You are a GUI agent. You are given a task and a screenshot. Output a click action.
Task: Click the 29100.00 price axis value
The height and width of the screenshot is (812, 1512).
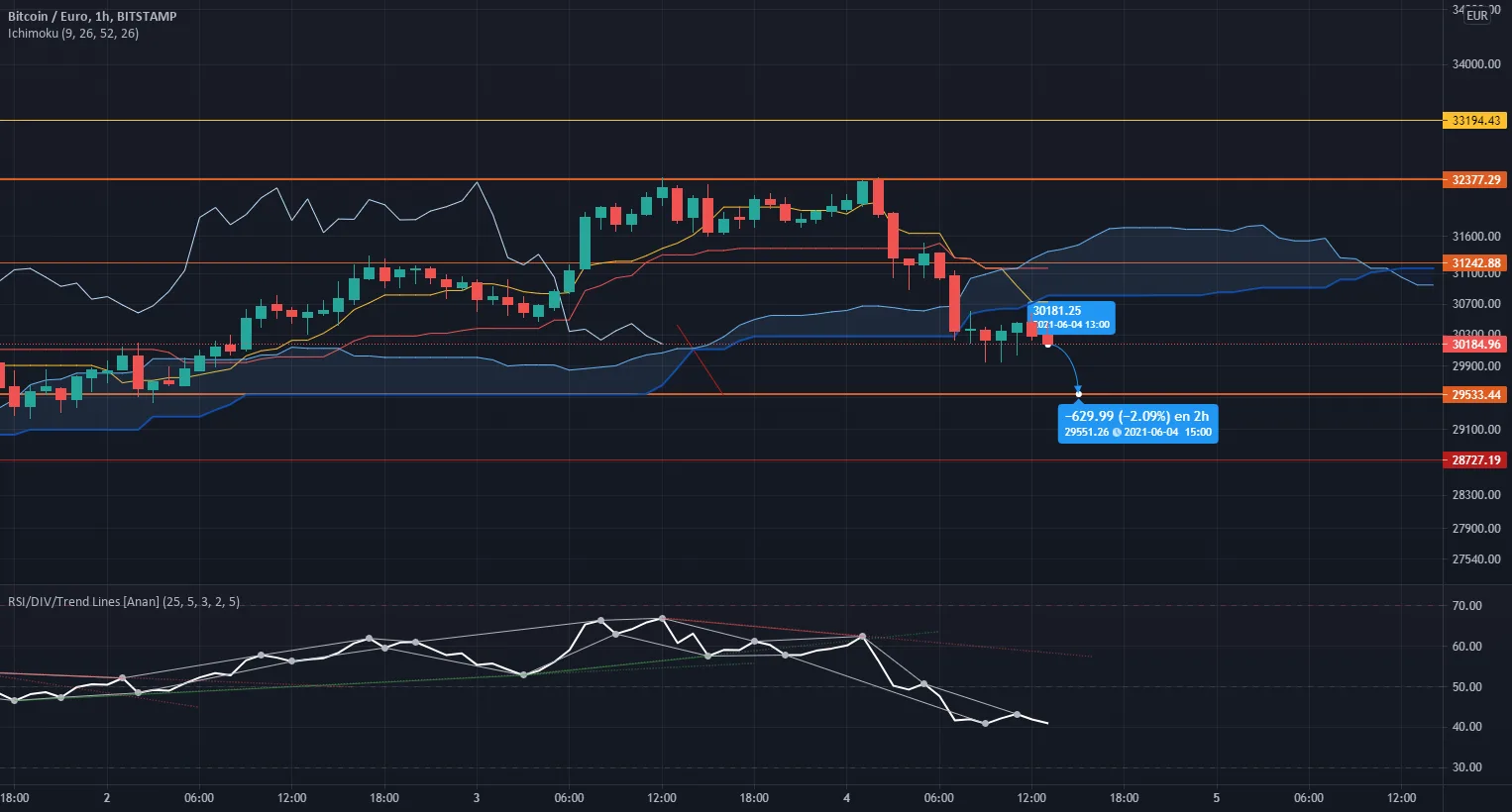point(1476,430)
